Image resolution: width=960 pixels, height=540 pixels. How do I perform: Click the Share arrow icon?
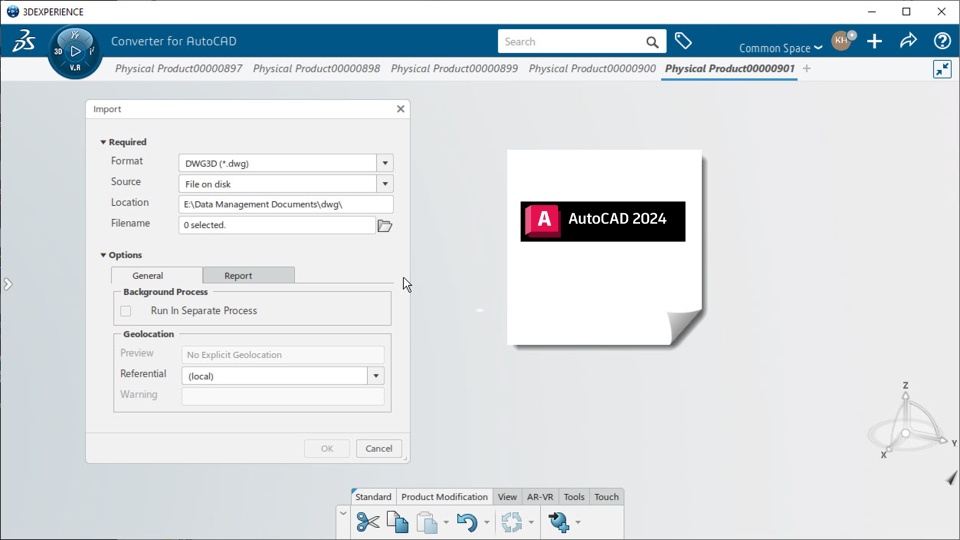click(908, 41)
